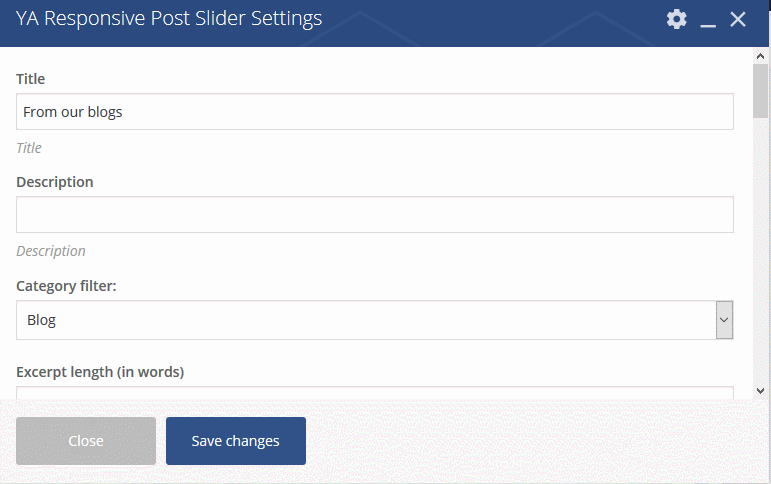Click the scrollbar track below the thumb
This screenshot has width=771, height=484.
click(x=760, y=251)
